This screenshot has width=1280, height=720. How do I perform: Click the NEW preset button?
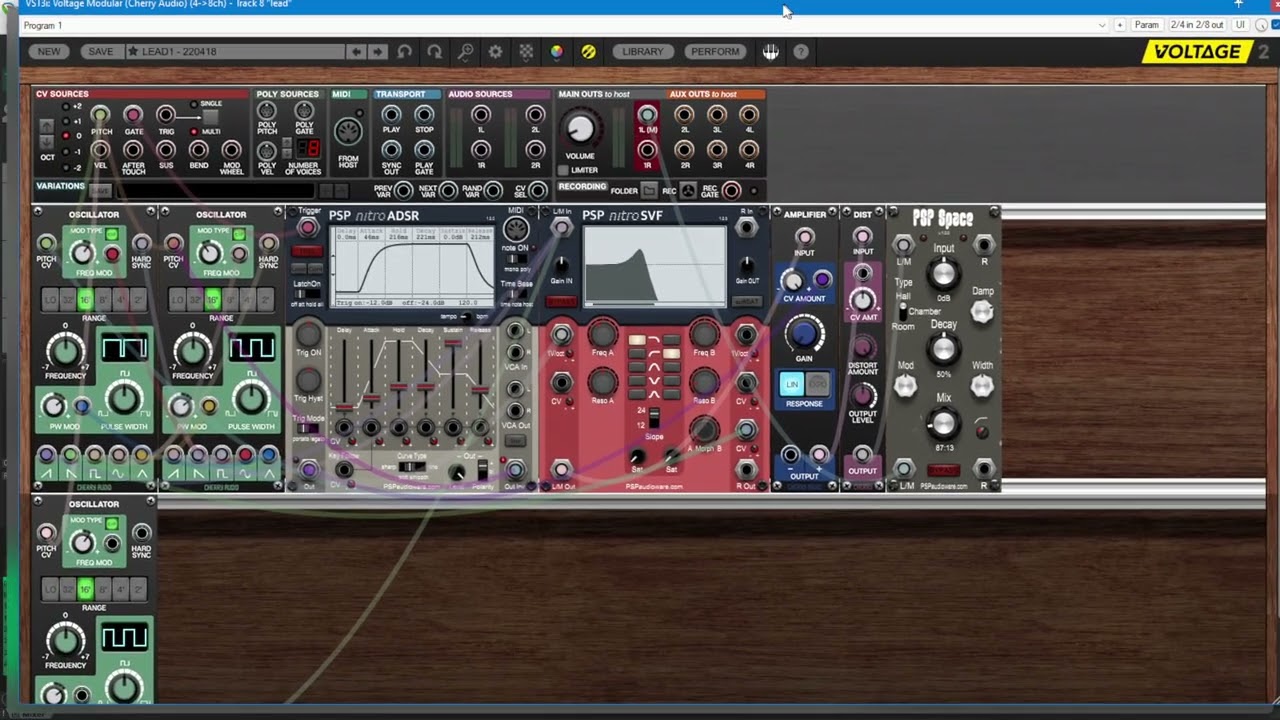(x=48, y=52)
